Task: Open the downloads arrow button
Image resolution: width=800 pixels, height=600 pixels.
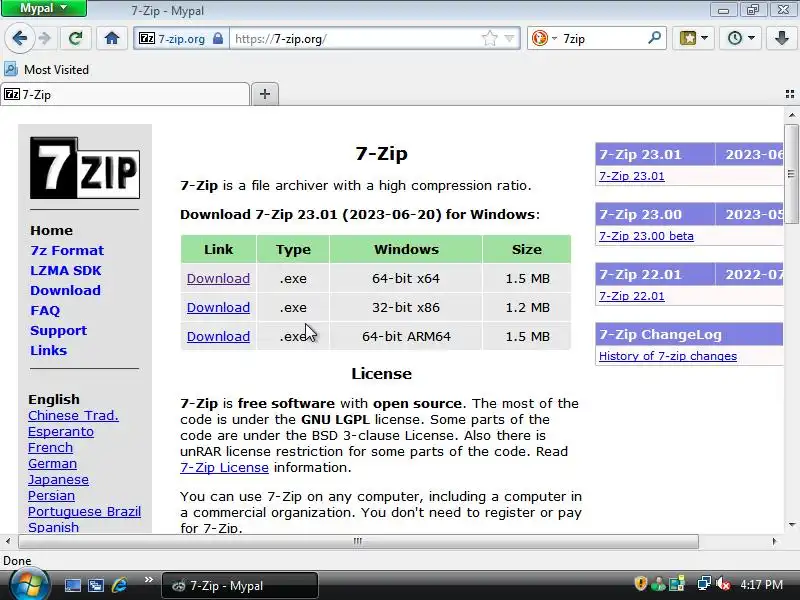Action: click(x=781, y=38)
